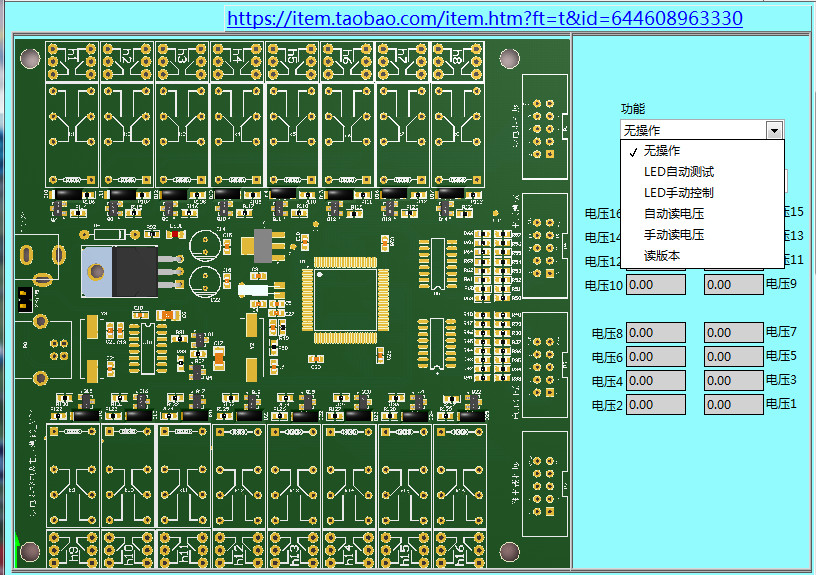Screen dimensions: 816x575
Task: Click the 电压4 value field
Action: click(x=656, y=381)
